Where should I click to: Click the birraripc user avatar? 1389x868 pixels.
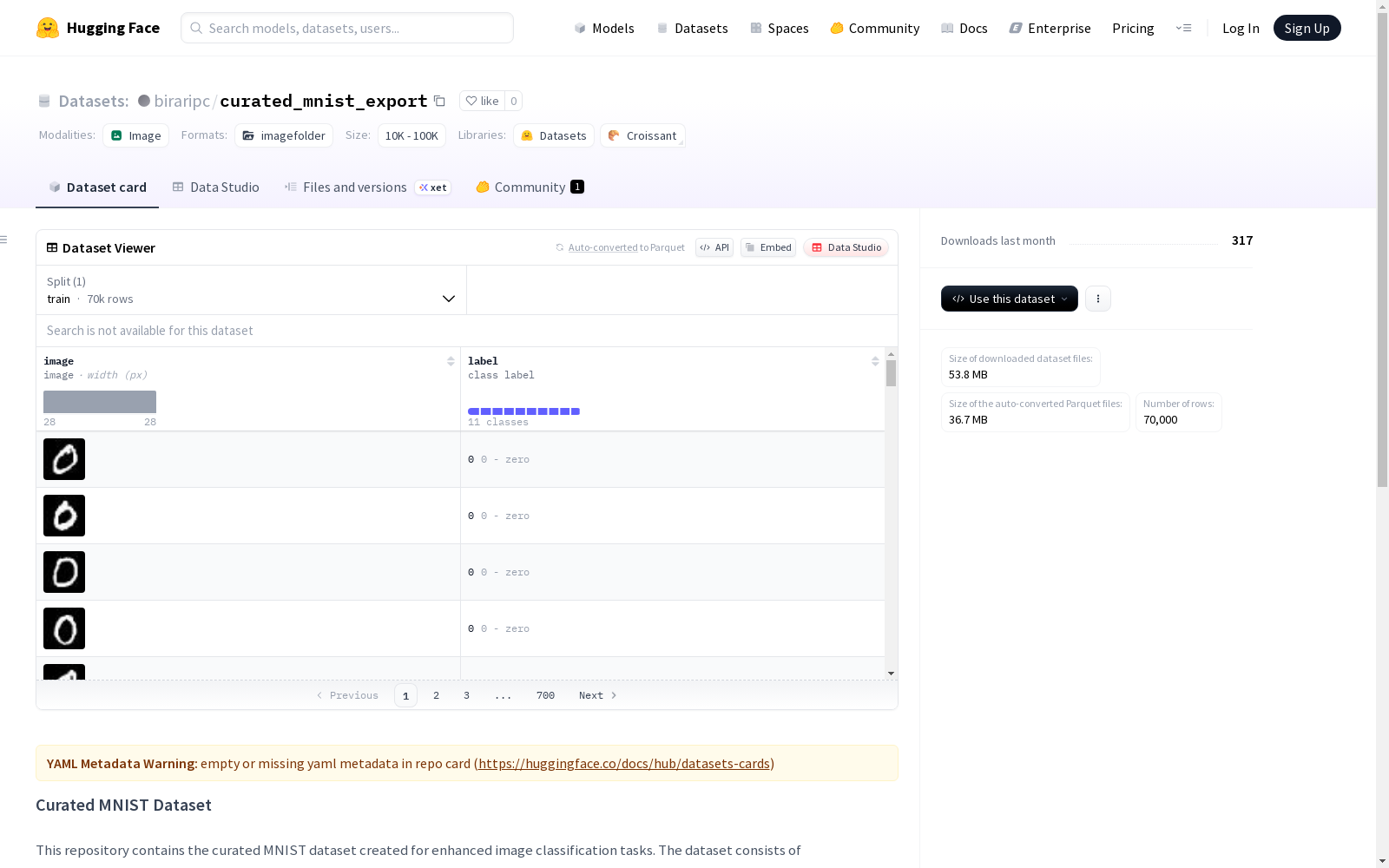(x=144, y=101)
